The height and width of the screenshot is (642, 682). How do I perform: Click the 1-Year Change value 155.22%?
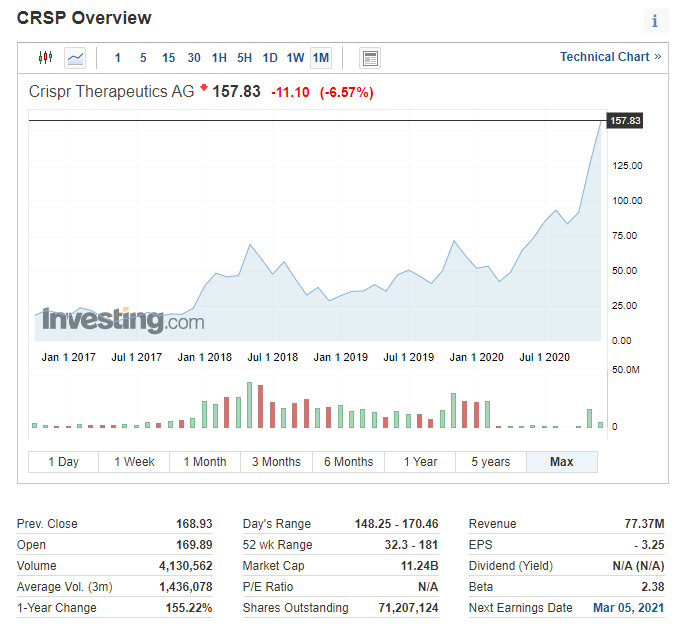click(x=189, y=608)
